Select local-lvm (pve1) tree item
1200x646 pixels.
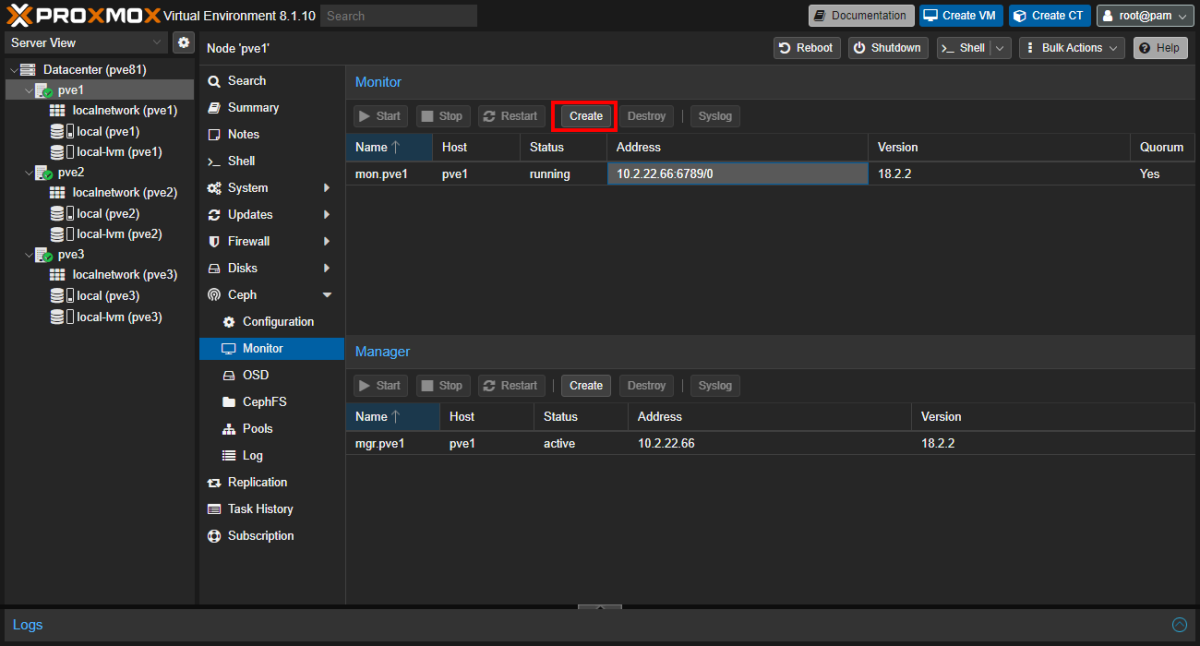(x=119, y=152)
